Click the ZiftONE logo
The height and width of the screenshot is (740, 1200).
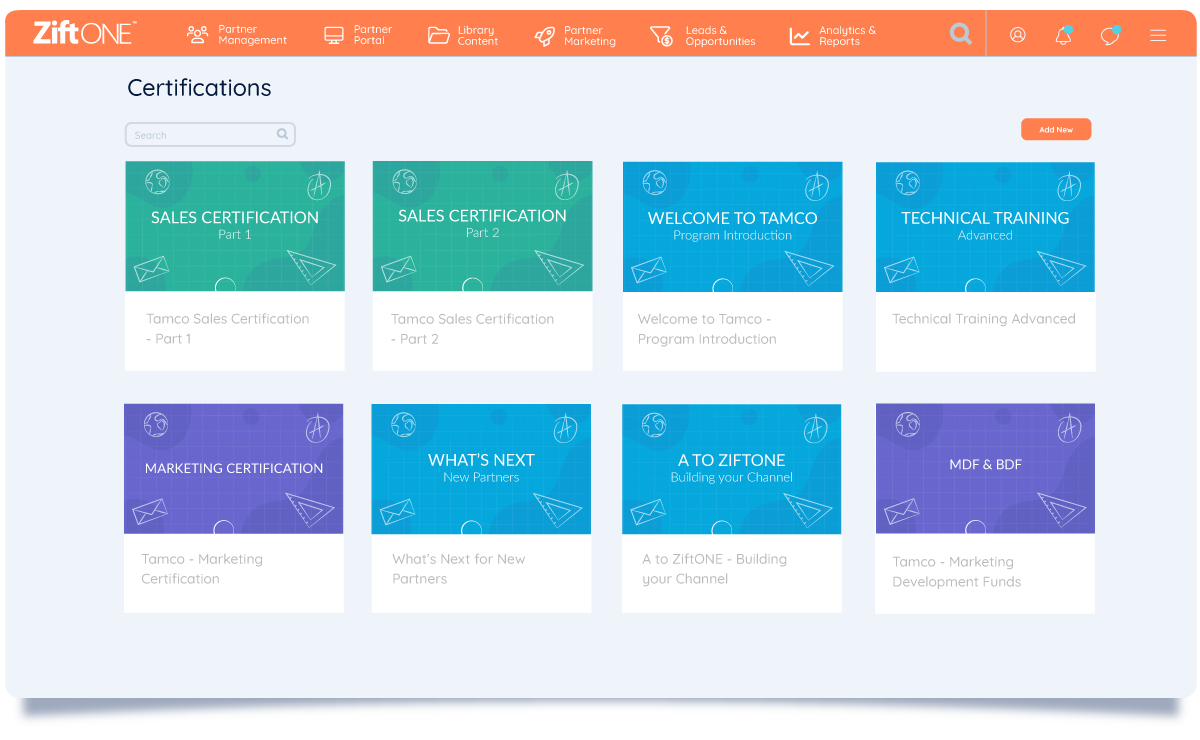point(84,33)
